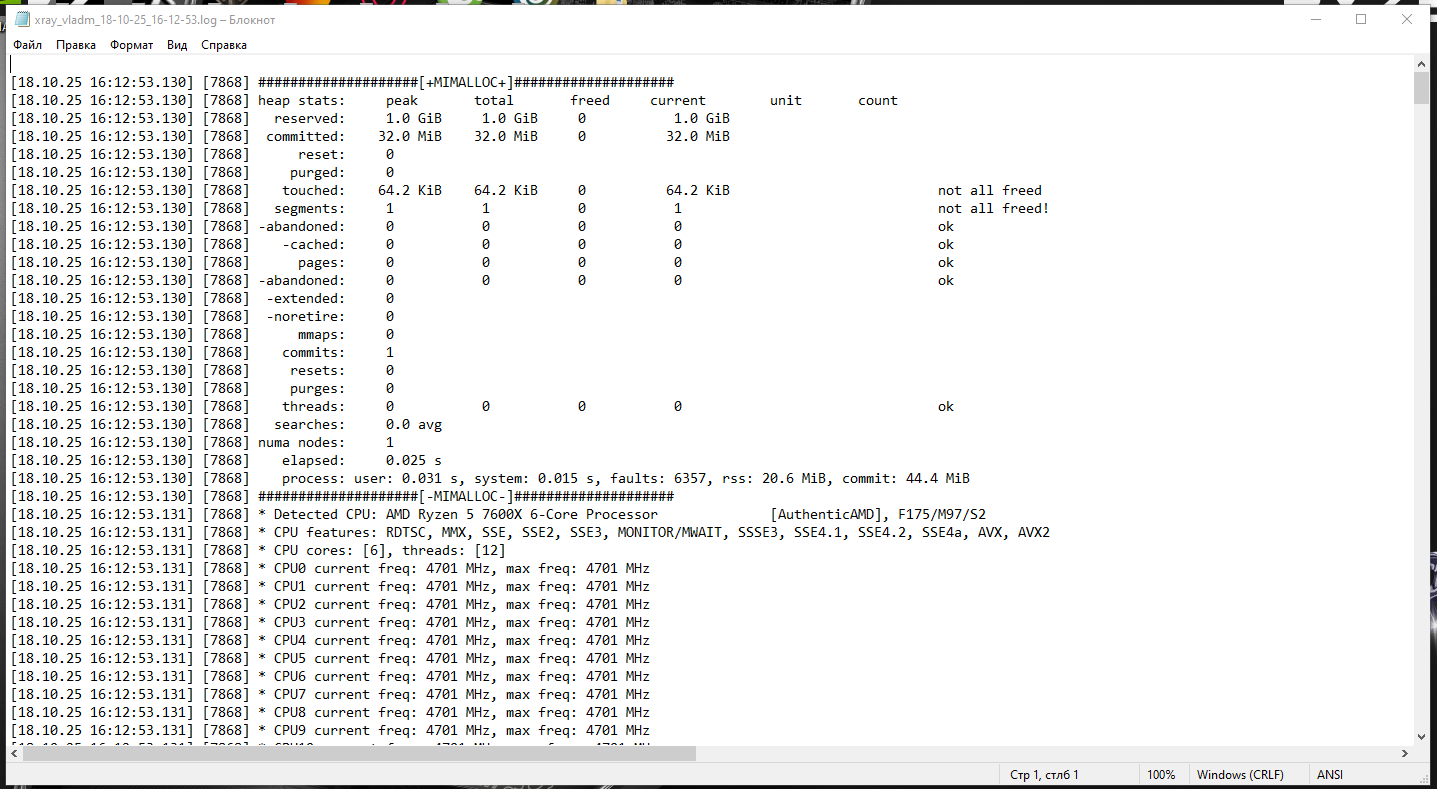Screen dimensions: 1437x789
Task: Open the Формат menu
Action: click(x=132, y=45)
